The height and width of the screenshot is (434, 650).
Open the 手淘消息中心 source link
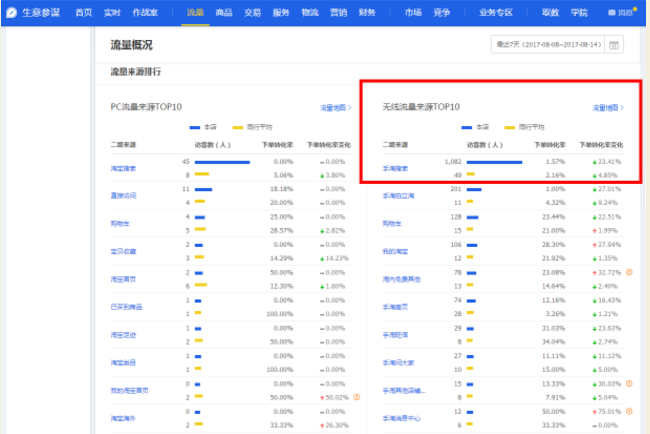tap(401, 418)
